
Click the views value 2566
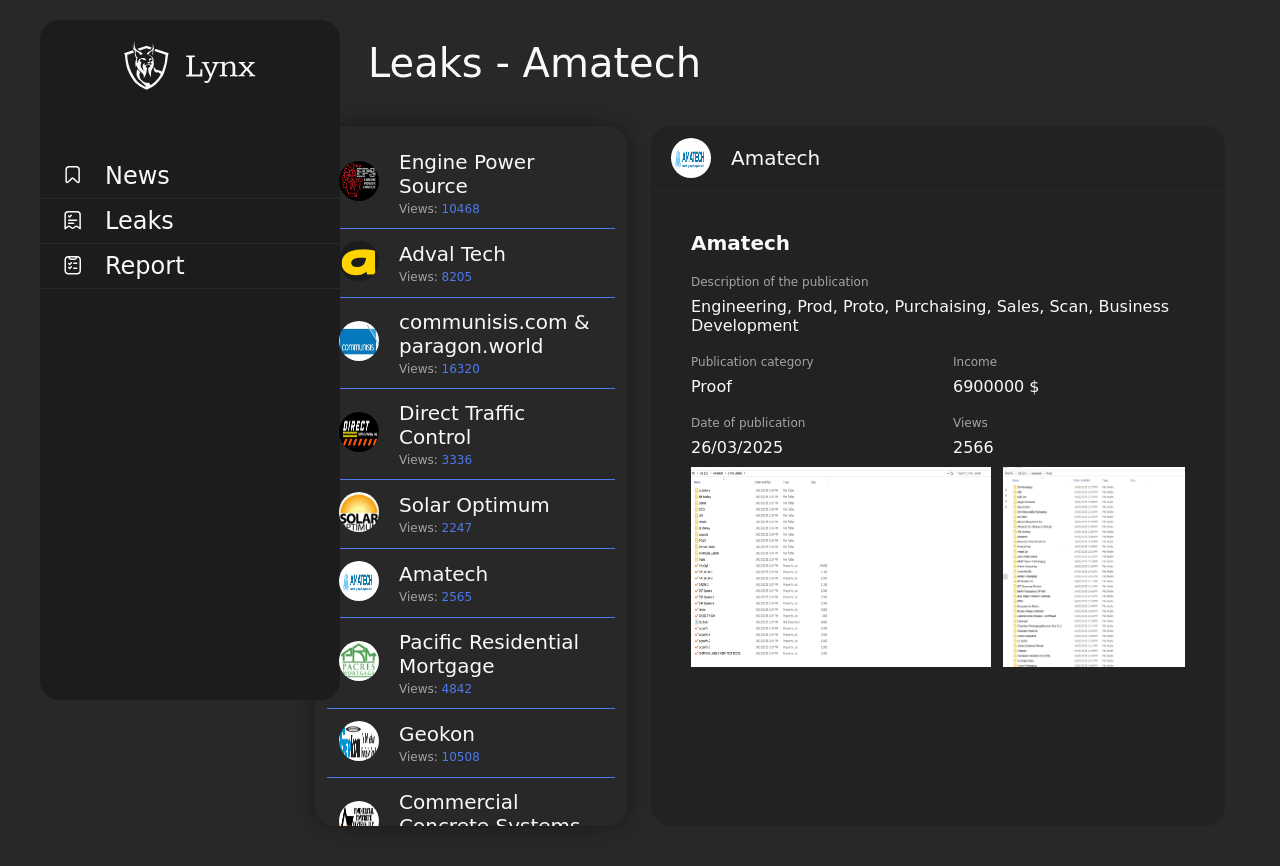973,448
